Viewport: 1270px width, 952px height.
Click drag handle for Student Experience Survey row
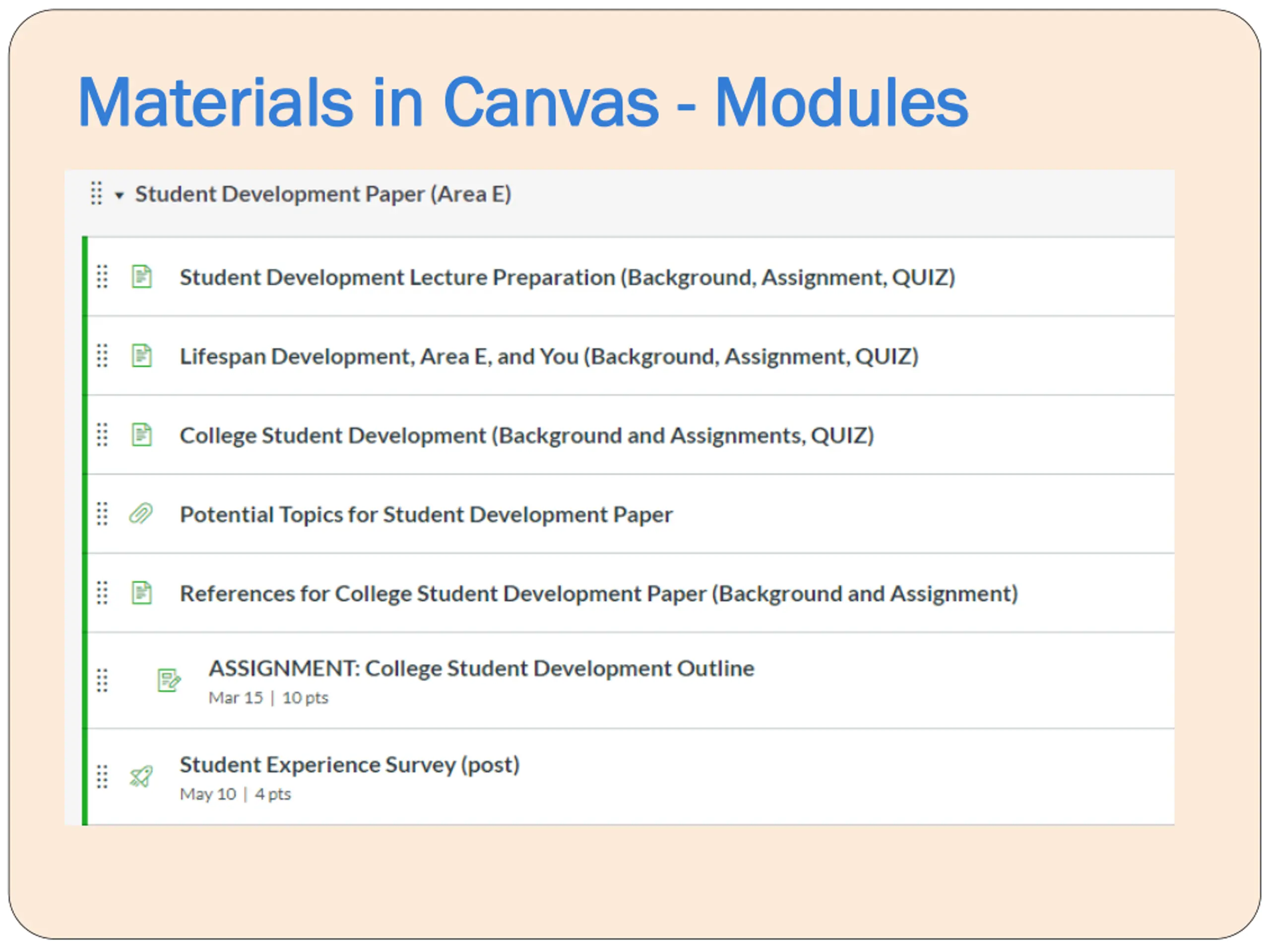102,777
